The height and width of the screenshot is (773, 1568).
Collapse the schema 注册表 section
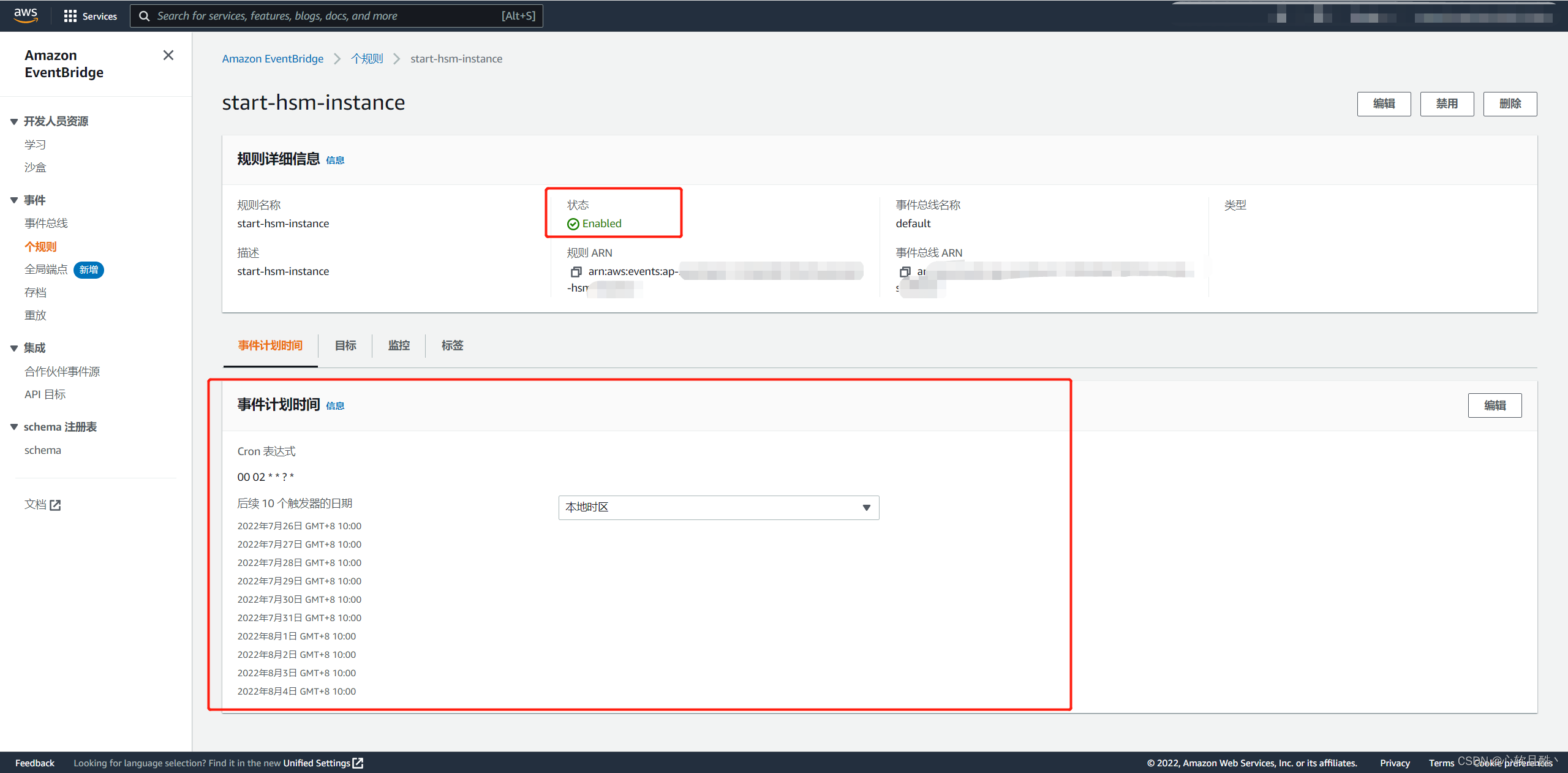coord(14,427)
